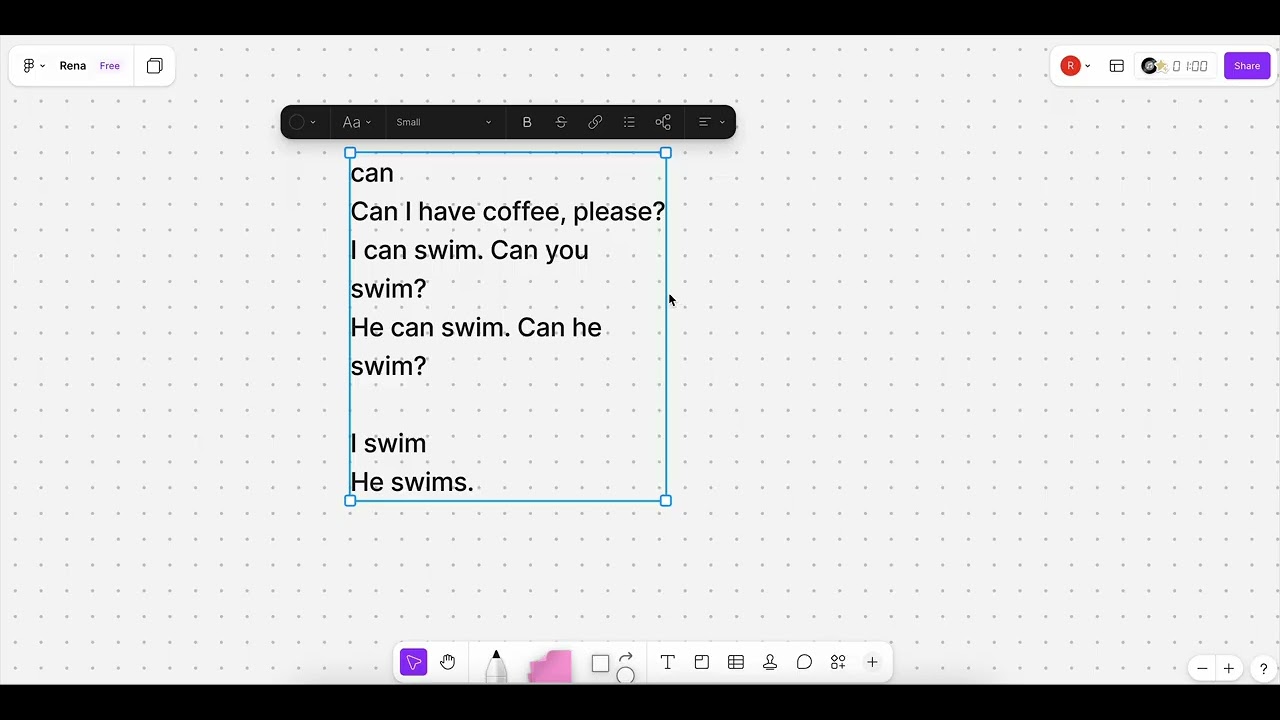Open the help question mark button
The height and width of the screenshot is (720, 1280).
[1264, 669]
